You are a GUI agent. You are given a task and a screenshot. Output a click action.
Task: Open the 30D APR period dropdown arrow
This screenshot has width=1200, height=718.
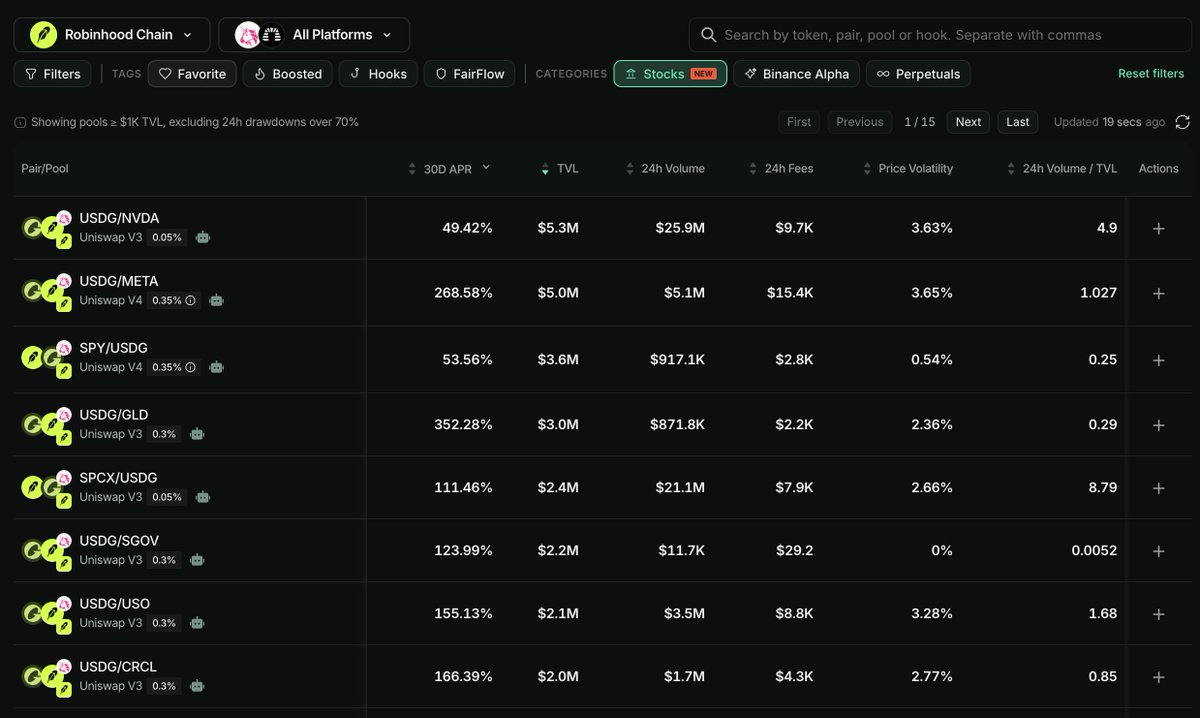[486, 167]
